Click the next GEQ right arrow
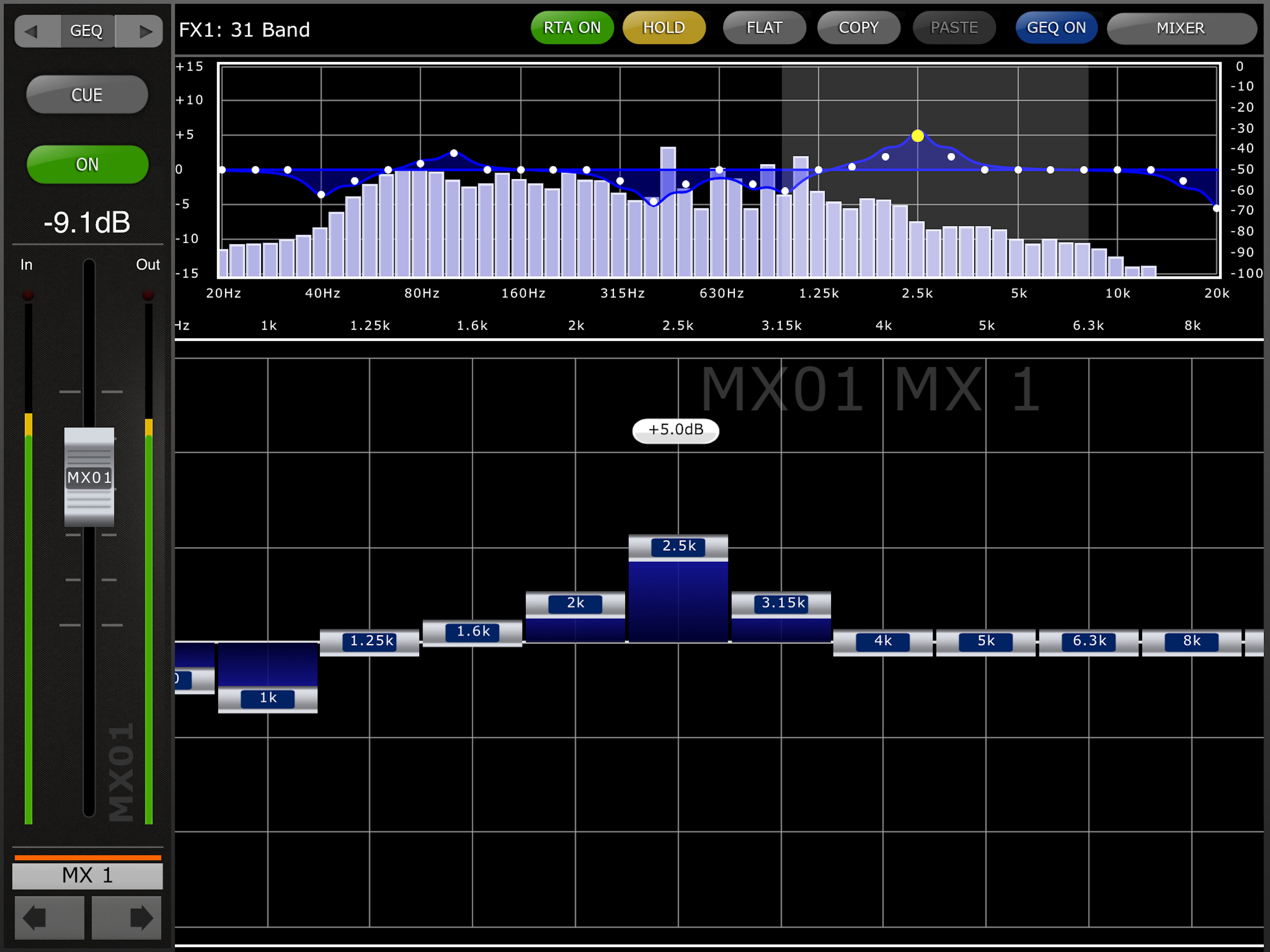Screen dimensions: 1270x952 coord(144,31)
